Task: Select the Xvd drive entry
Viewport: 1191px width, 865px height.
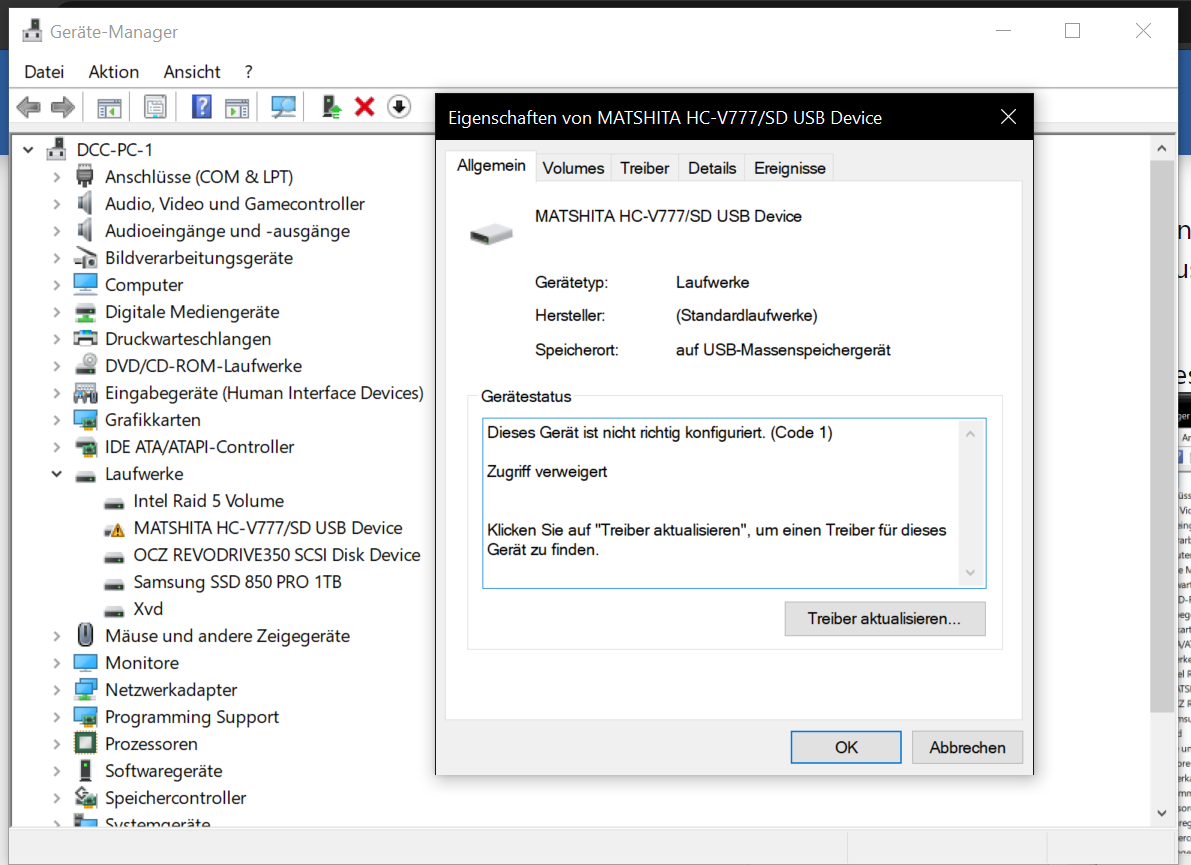Action: pyautogui.click(x=148, y=609)
